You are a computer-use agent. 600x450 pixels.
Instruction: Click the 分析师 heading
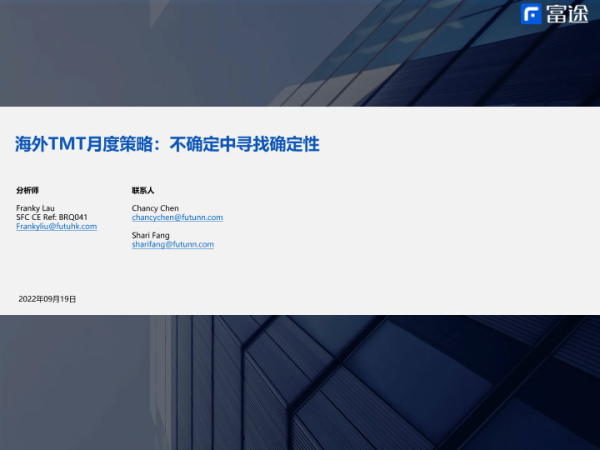coord(27,190)
